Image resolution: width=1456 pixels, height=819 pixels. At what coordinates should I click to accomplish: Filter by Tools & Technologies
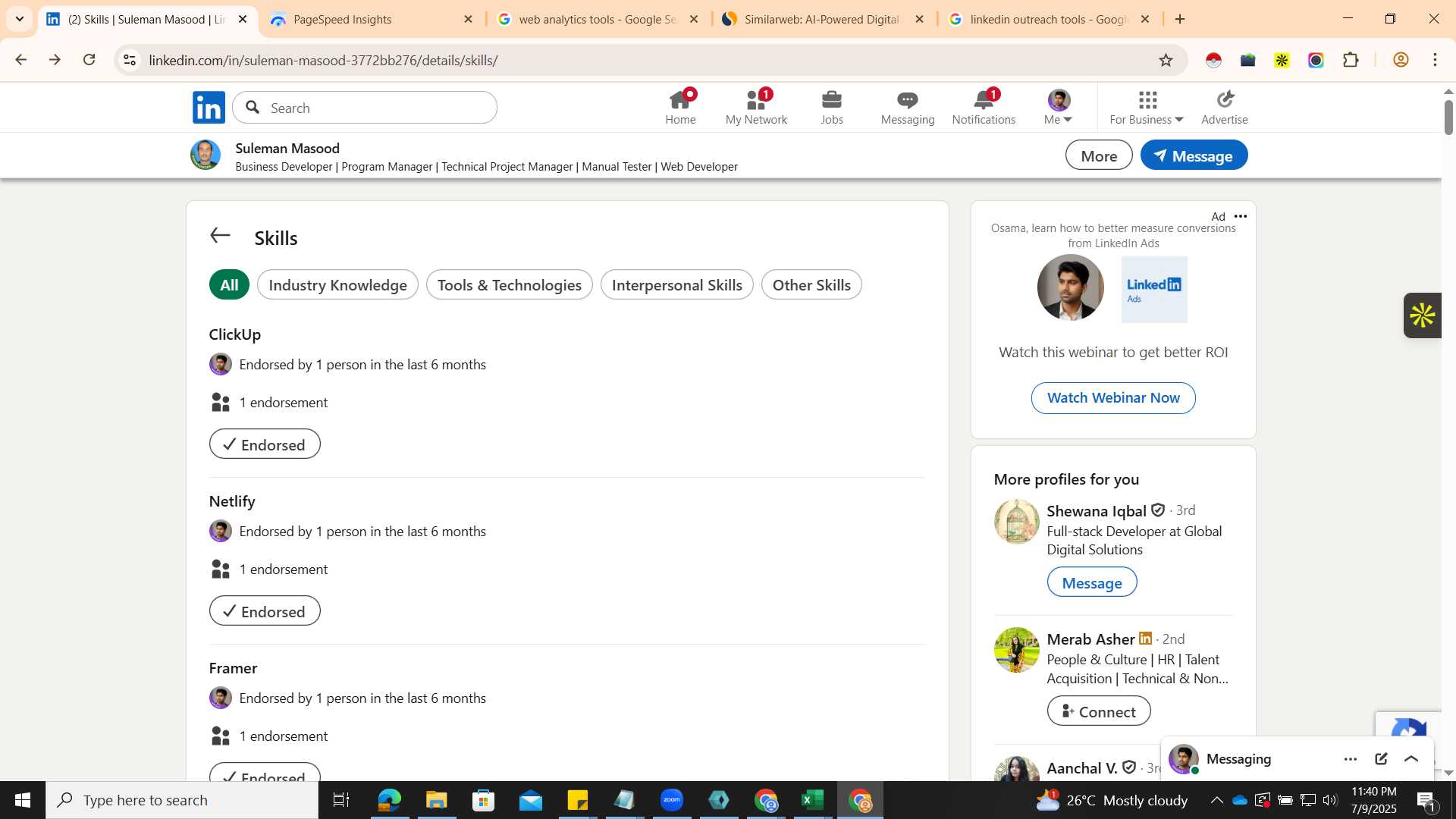[x=510, y=285]
